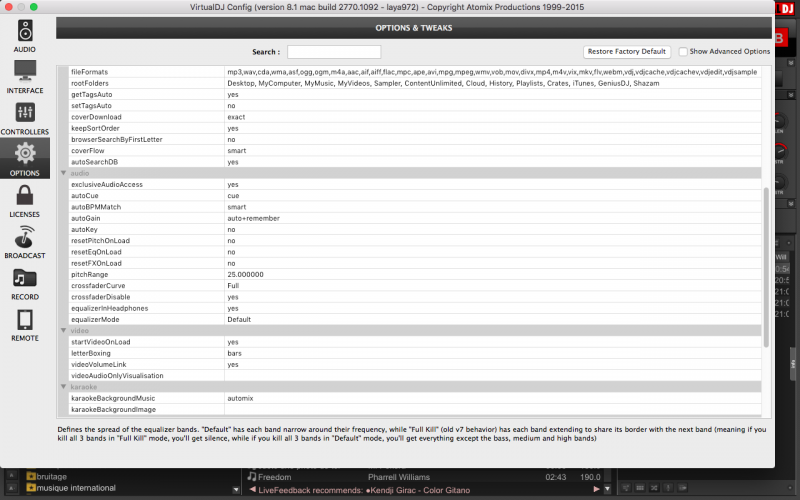Open the BROADCAST settings section
This screenshot has width=800, height=500.
pyautogui.click(x=24, y=242)
